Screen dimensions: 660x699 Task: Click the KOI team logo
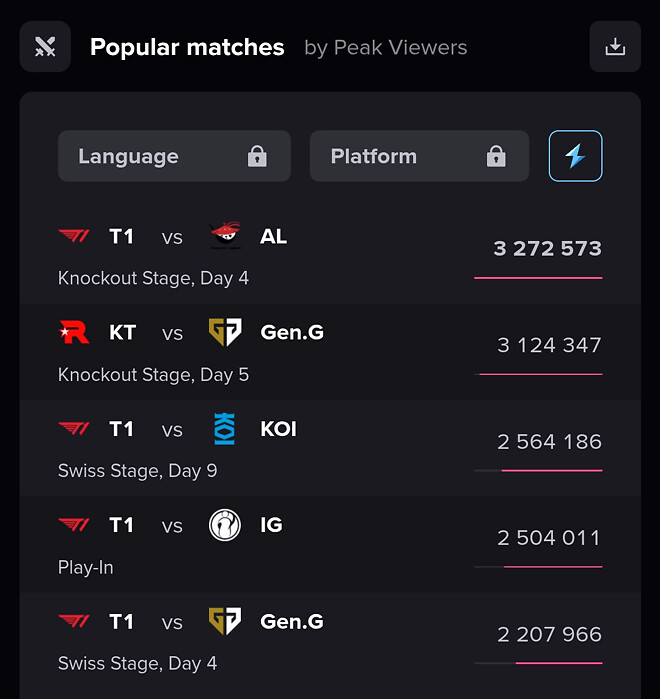click(225, 429)
